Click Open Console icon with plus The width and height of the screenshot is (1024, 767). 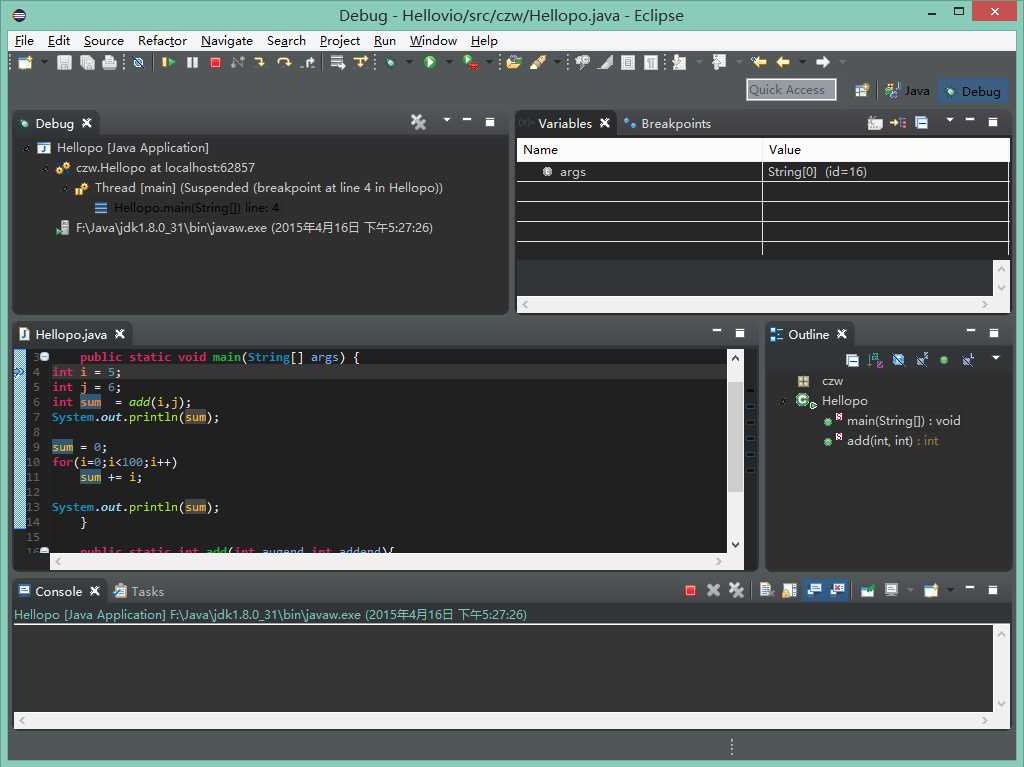pos(931,591)
